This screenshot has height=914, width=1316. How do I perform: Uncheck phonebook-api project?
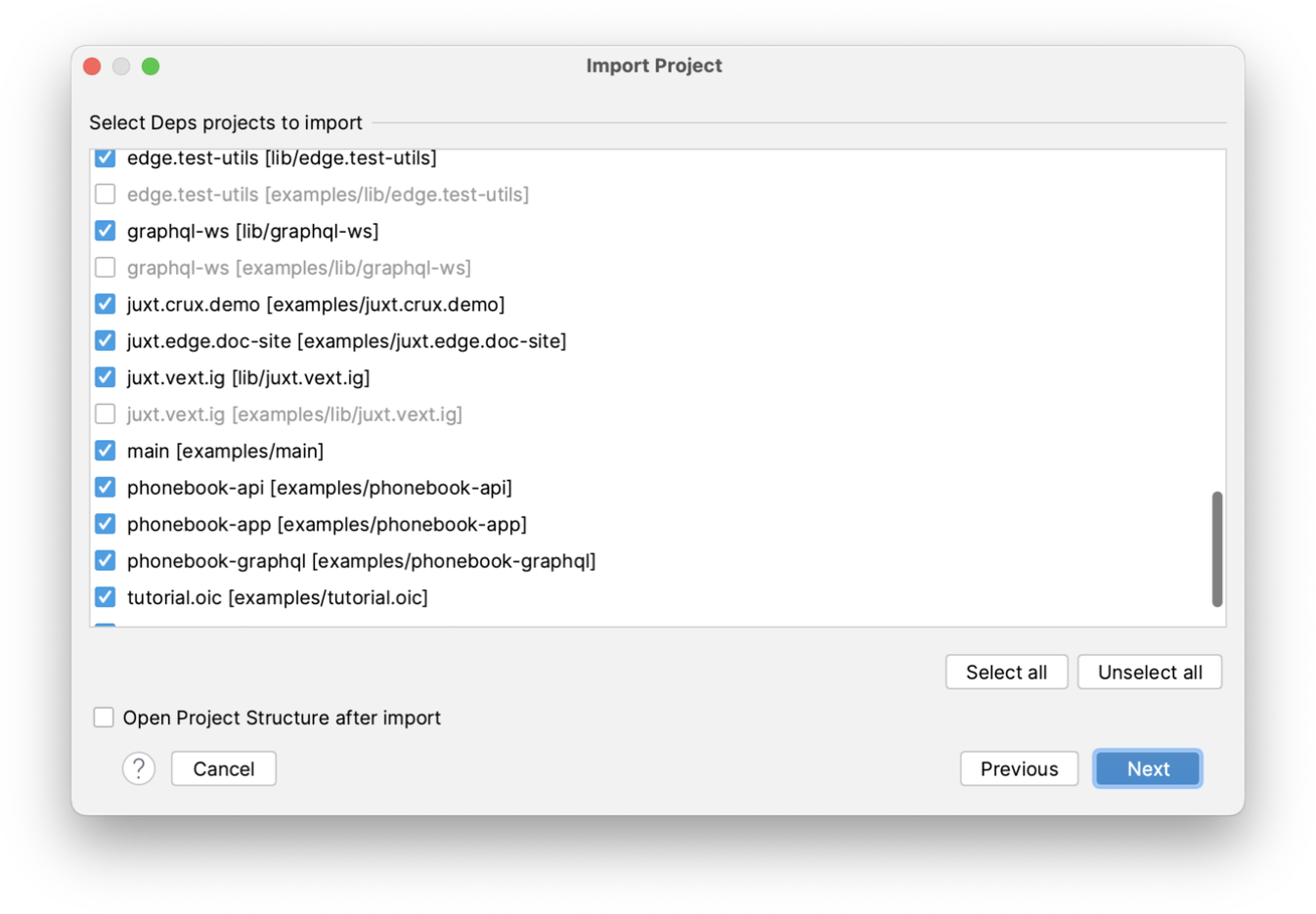(106, 488)
